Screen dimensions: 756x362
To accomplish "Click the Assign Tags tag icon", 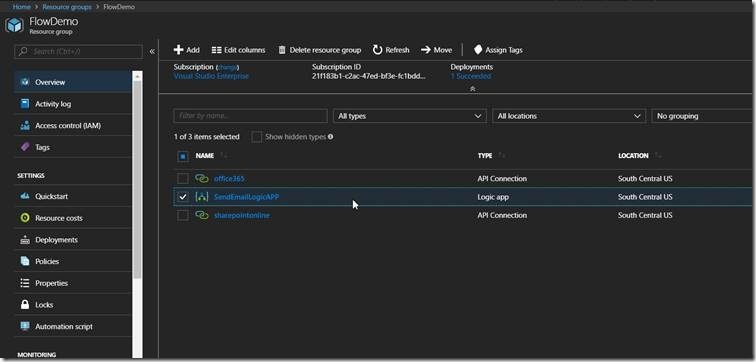I will point(478,50).
